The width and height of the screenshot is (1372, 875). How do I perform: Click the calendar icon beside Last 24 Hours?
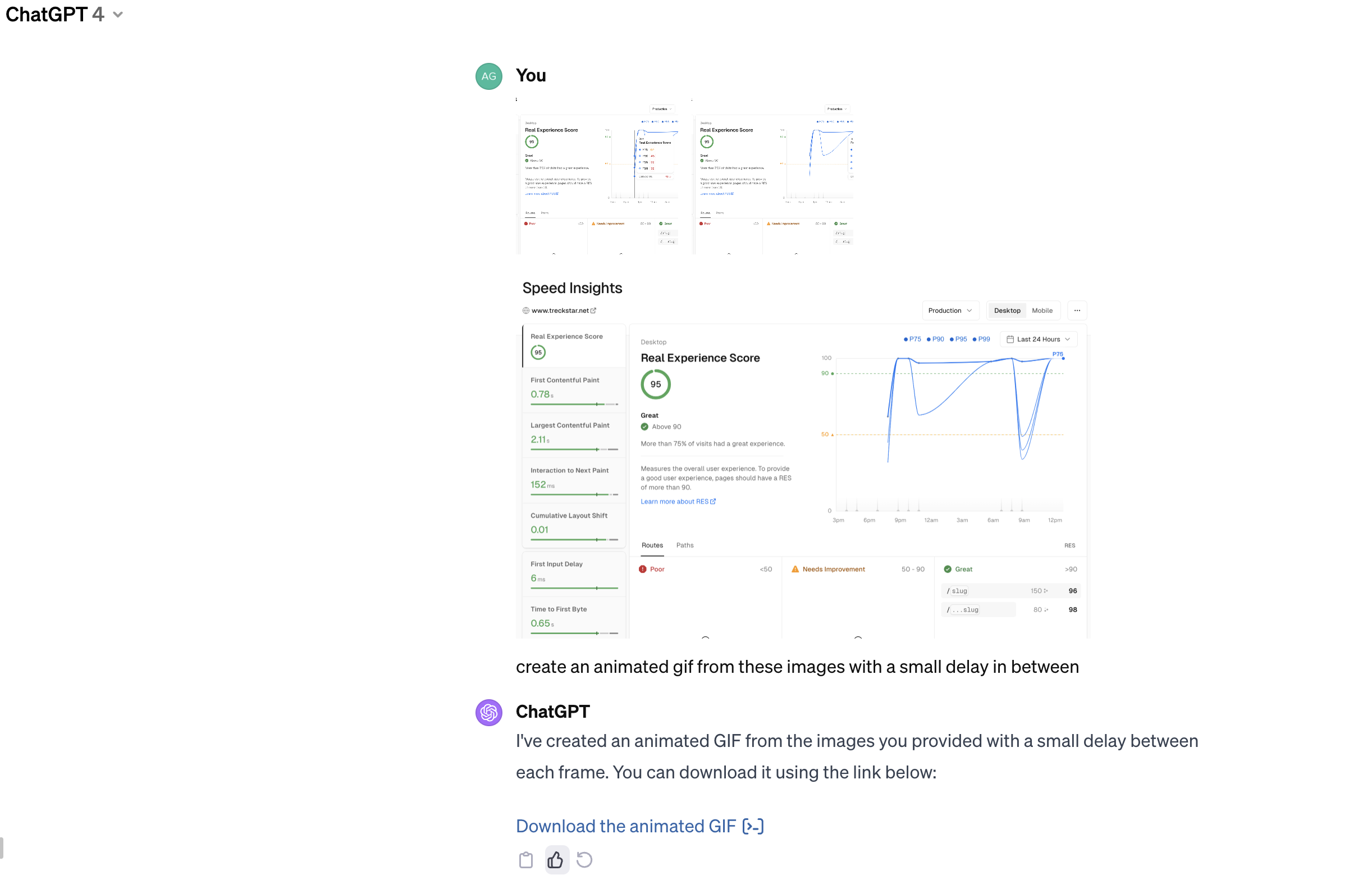[1010, 339]
